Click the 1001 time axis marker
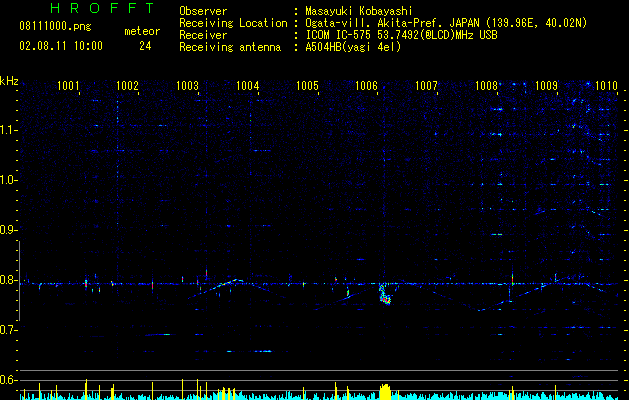 68,85
